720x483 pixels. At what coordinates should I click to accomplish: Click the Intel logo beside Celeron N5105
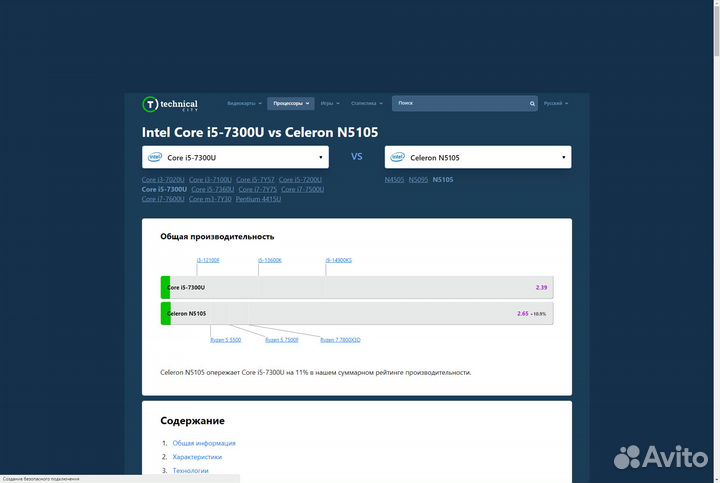click(397, 157)
